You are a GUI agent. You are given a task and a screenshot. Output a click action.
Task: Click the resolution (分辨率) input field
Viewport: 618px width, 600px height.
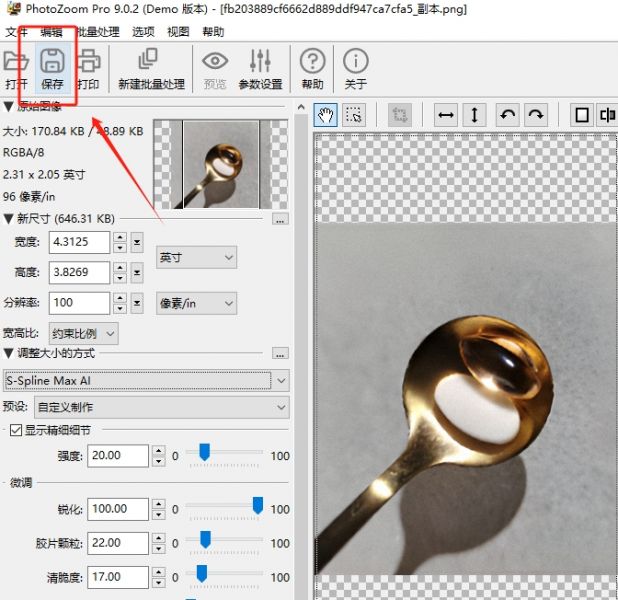tap(79, 303)
